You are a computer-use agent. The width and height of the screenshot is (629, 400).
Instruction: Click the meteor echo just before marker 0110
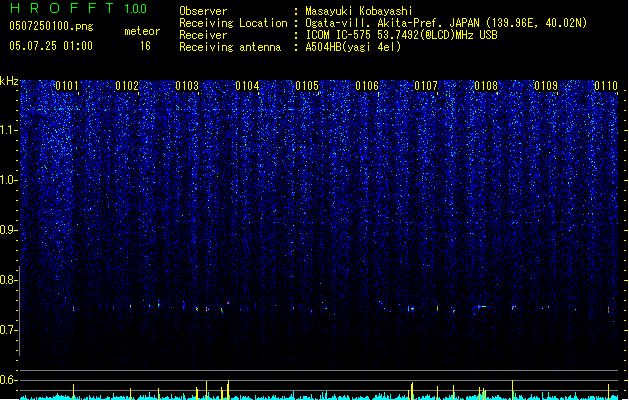click(x=609, y=310)
